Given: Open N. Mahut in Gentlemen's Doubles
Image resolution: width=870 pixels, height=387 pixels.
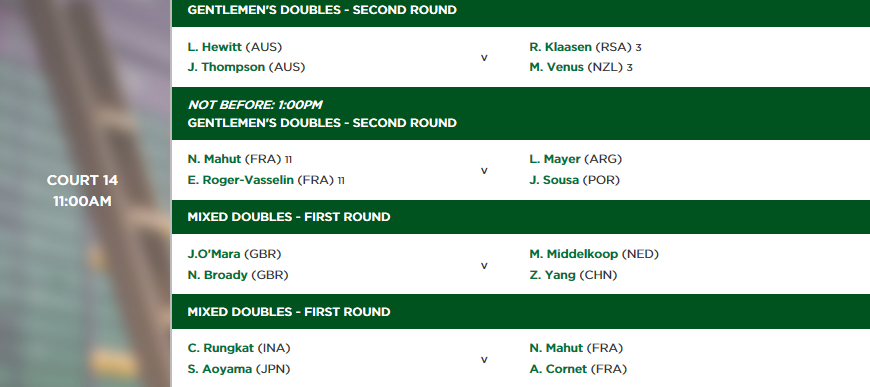Looking at the screenshot, I should pos(214,159).
